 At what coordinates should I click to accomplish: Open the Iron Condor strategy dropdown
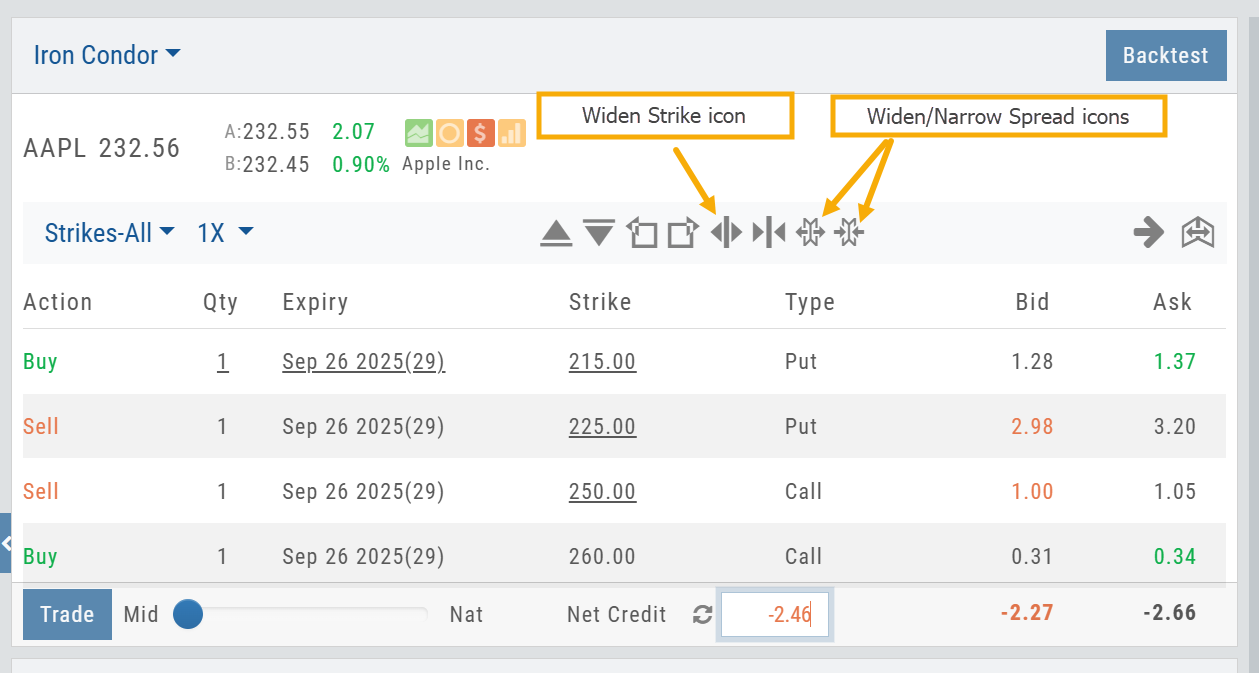click(107, 55)
